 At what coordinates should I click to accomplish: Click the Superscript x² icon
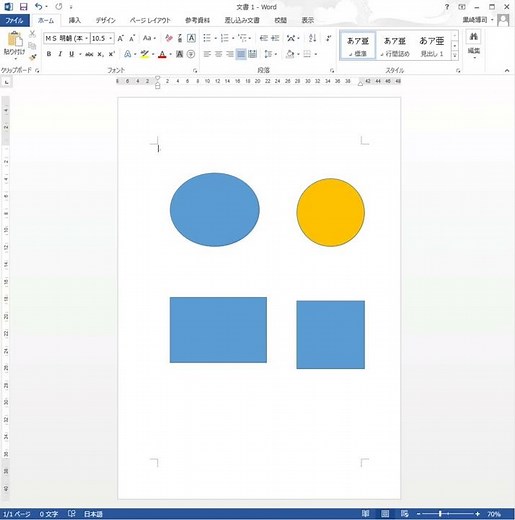coord(112,54)
